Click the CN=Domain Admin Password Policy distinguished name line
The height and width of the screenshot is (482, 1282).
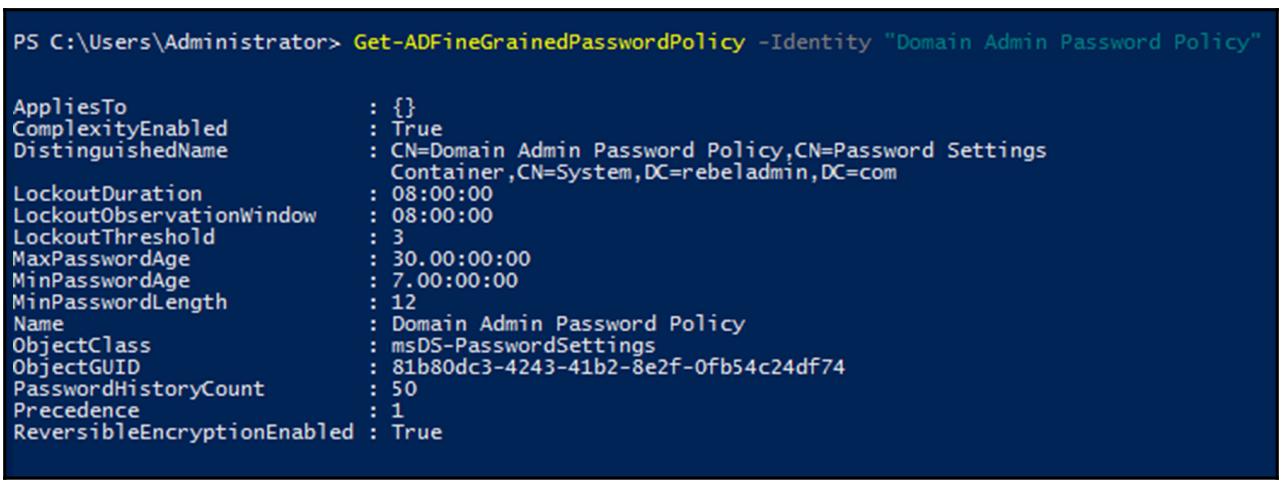tap(719, 150)
